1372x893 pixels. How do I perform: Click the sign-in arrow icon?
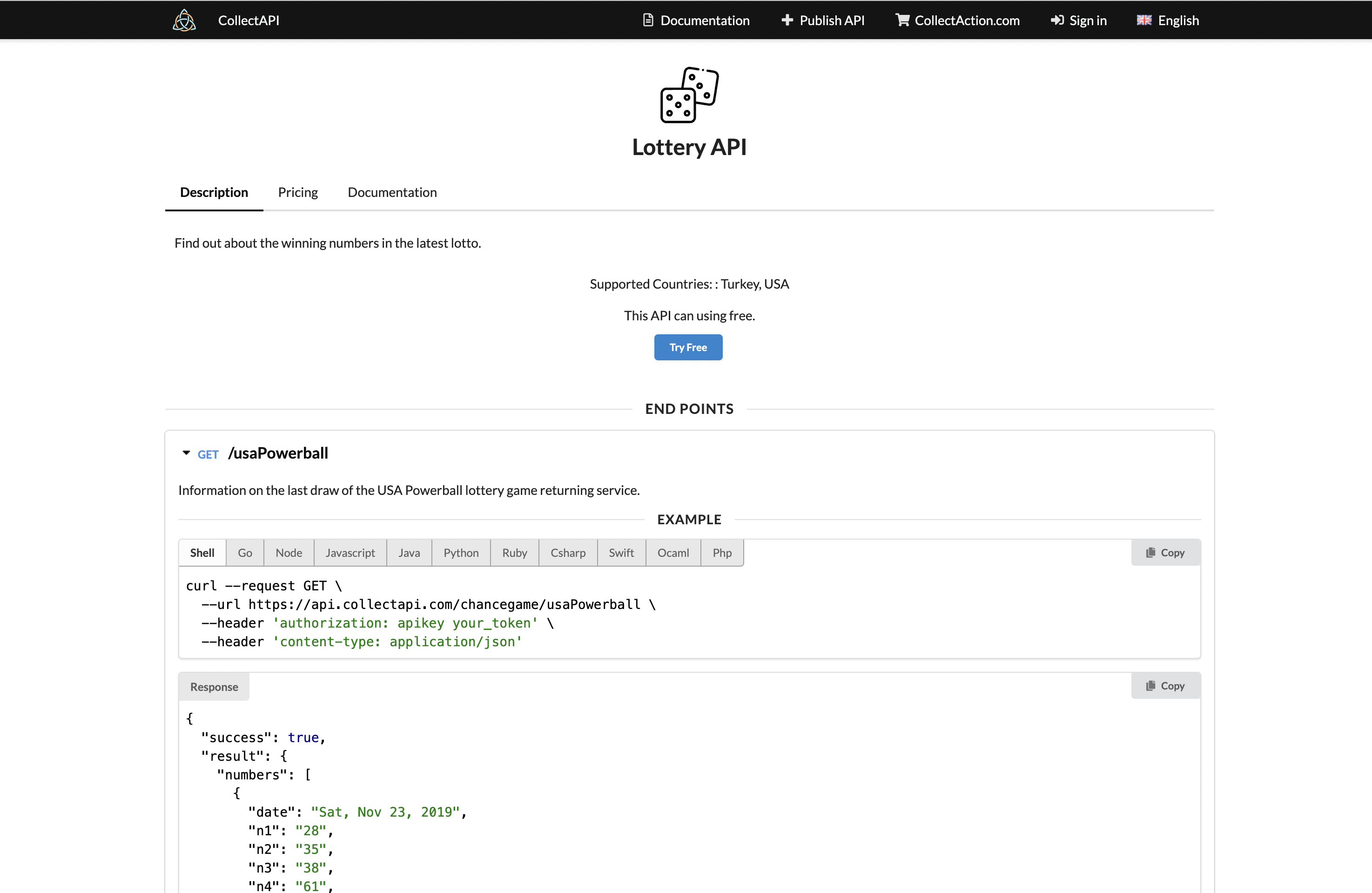pyautogui.click(x=1056, y=20)
